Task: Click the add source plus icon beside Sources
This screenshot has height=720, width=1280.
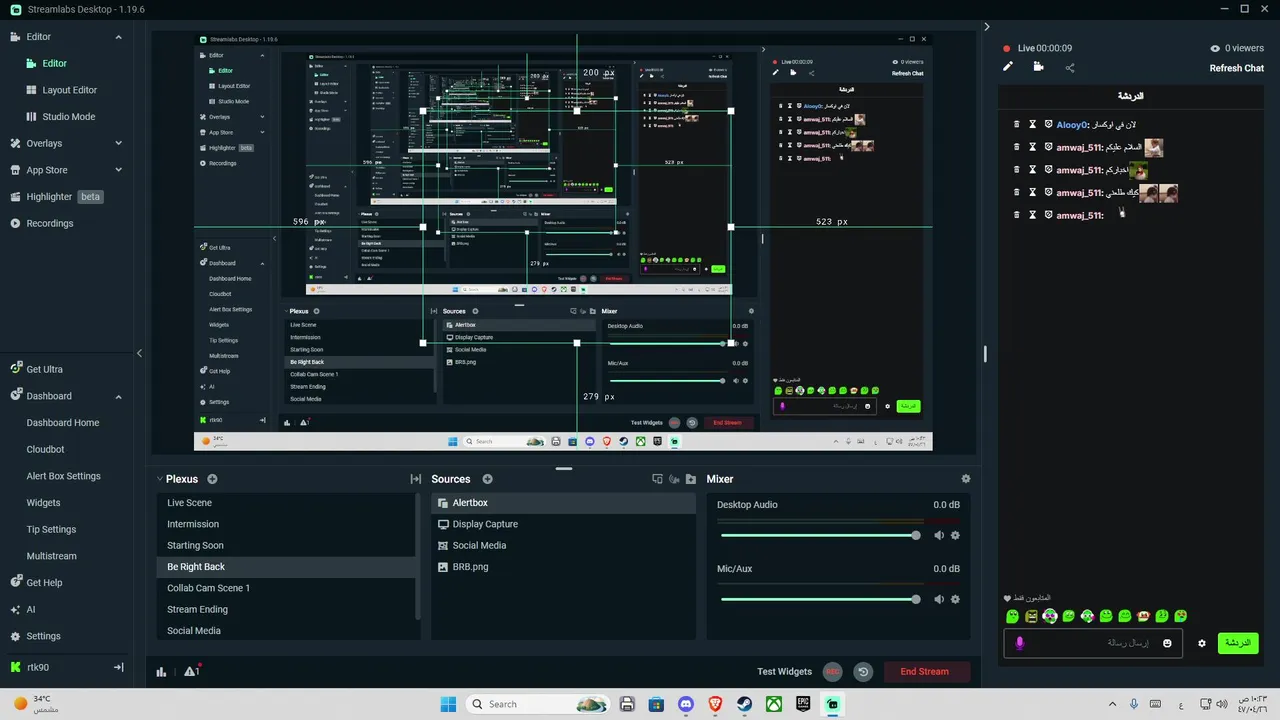Action: [x=487, y=479]
